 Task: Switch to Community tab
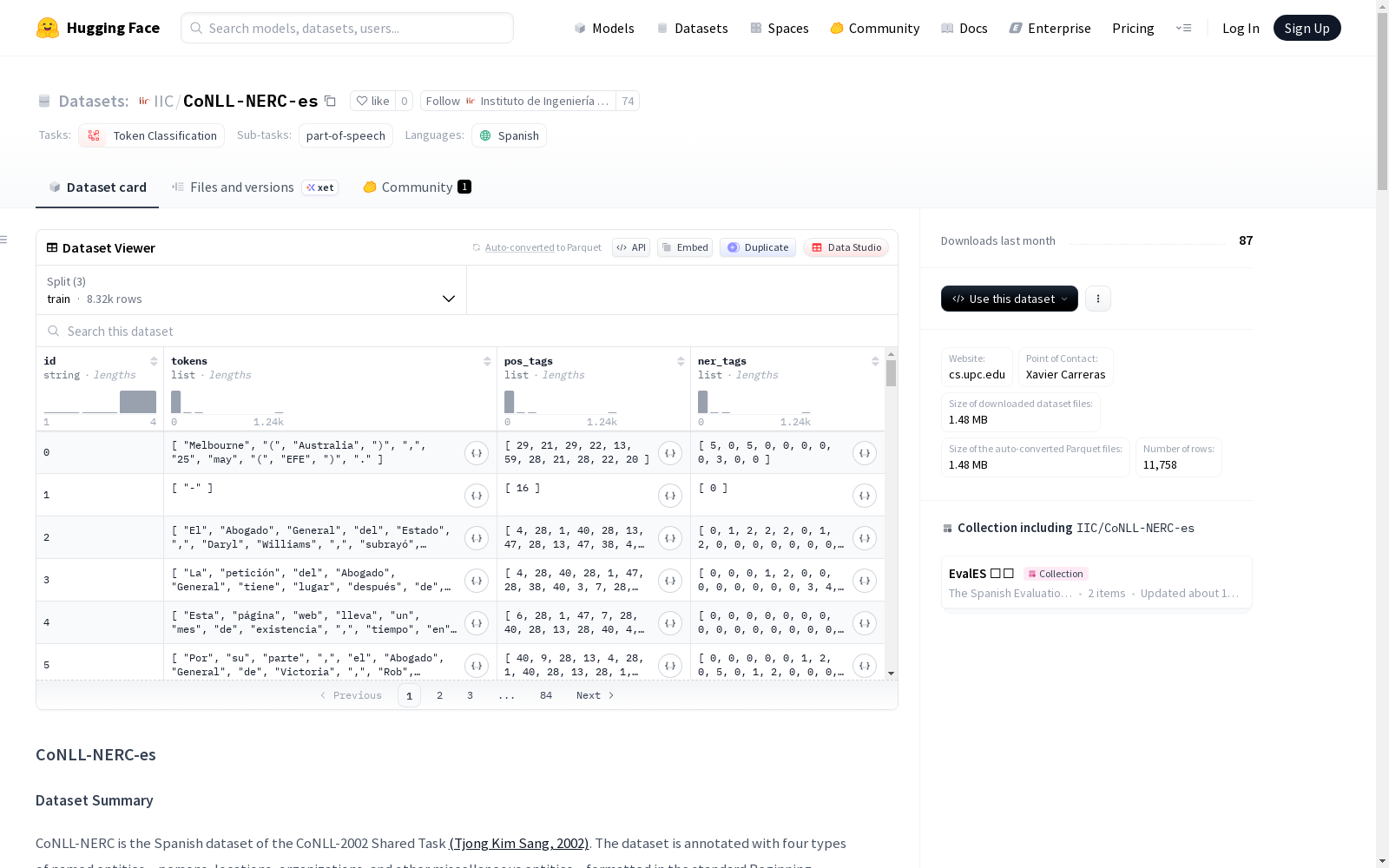417,187
